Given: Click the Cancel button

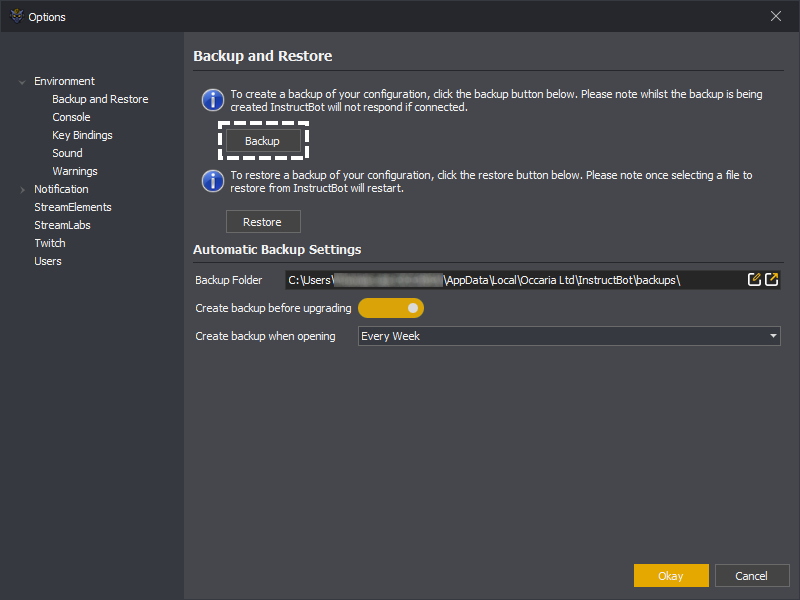Looking at the screenshot, I should point(752,576).
